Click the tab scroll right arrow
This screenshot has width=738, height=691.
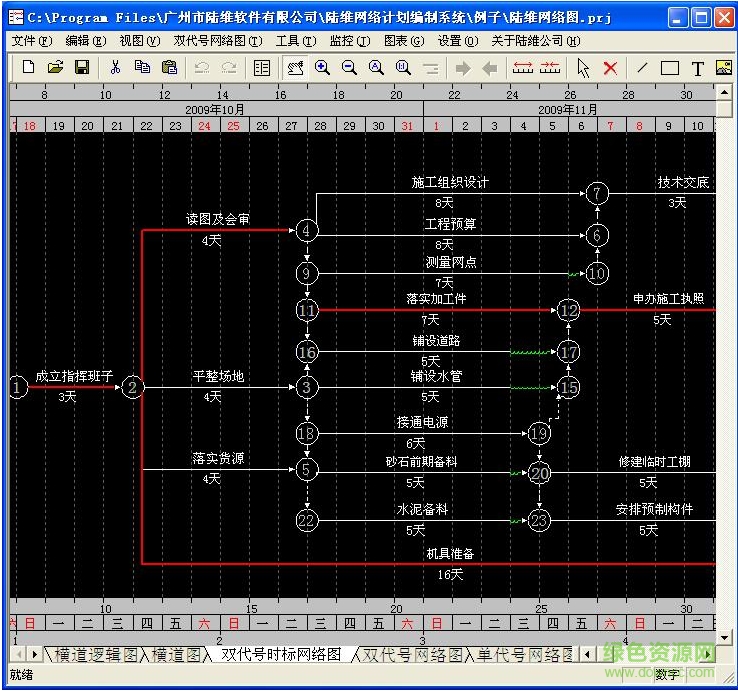36,654
